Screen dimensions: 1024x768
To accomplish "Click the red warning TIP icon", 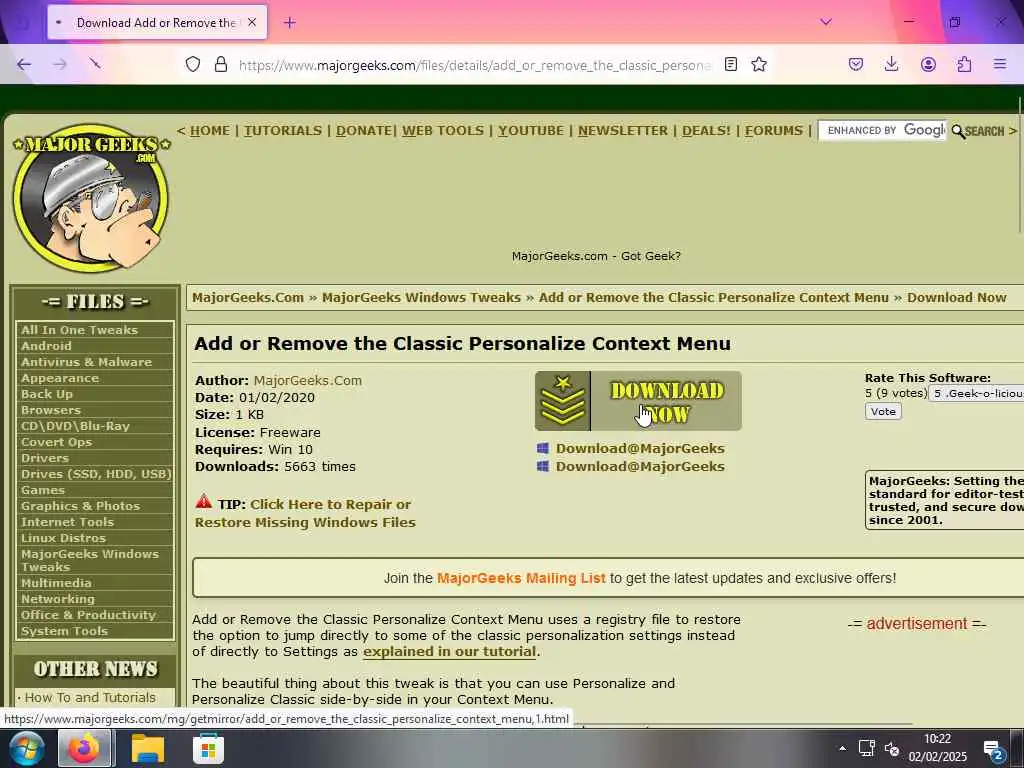I will point(204,502).
